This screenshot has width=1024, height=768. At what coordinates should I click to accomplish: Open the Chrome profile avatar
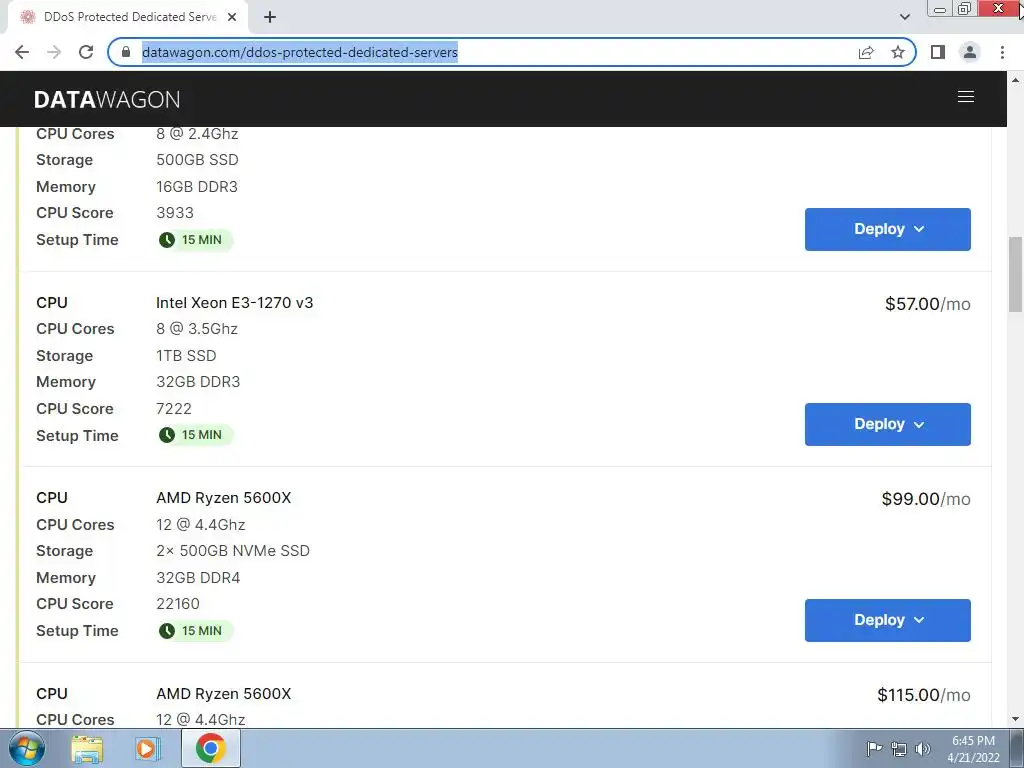(970, 52)
